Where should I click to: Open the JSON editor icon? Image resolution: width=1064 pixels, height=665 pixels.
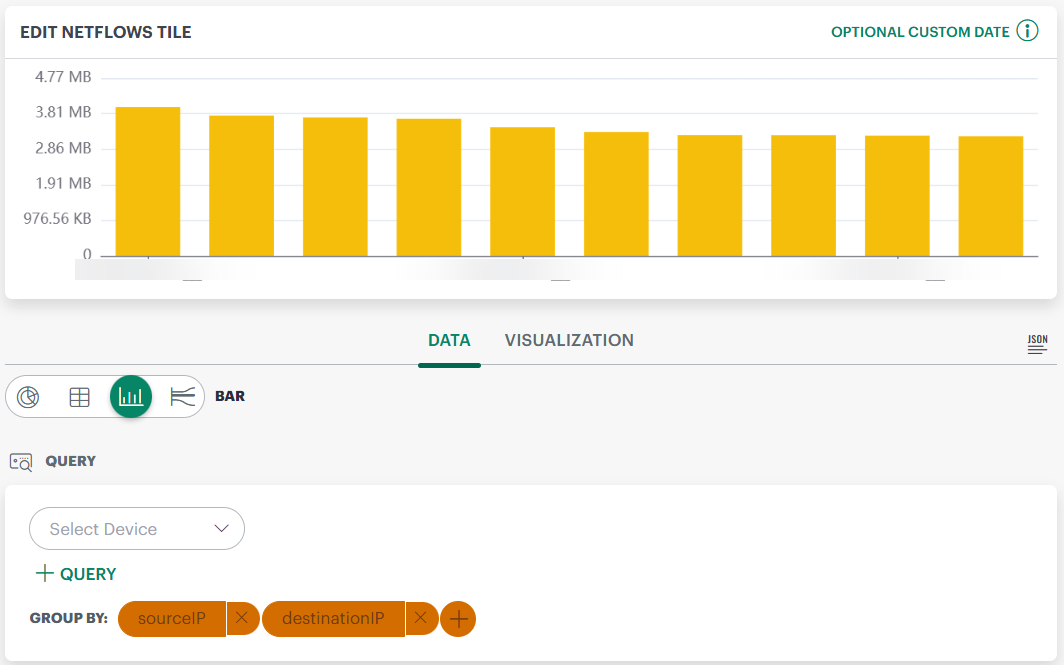click(x=1037, y=345)
